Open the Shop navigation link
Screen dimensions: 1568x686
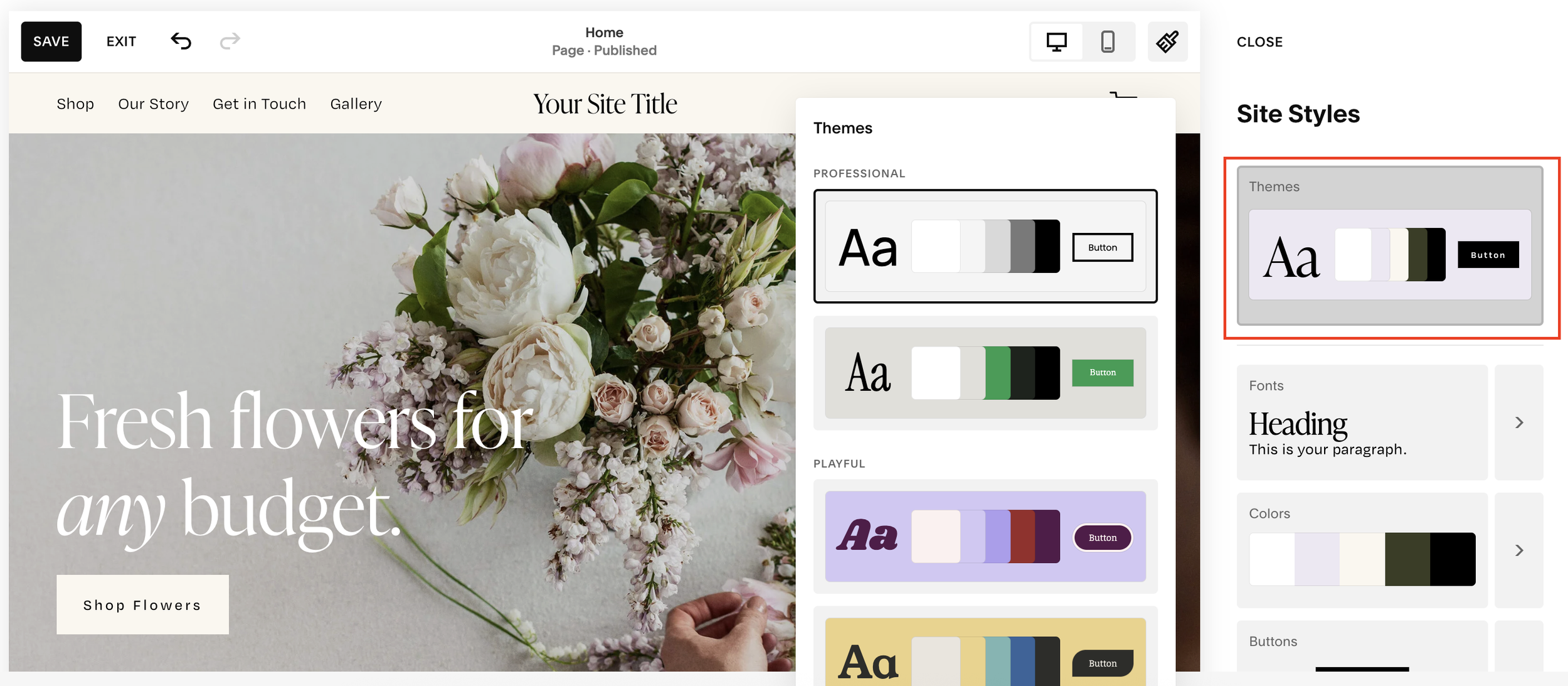[x=75, y=104]
